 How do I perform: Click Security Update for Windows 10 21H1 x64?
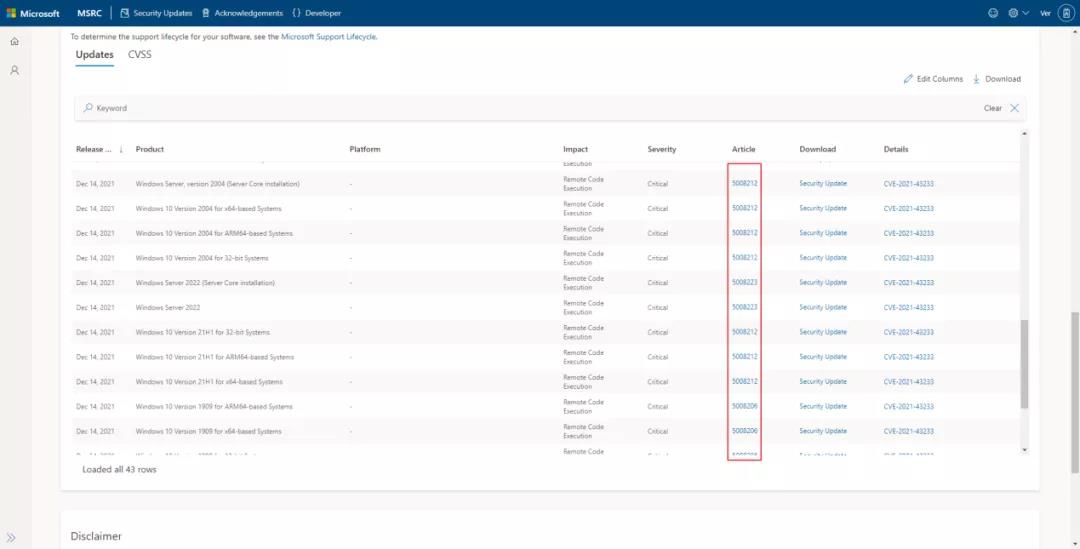pos(822,382)
